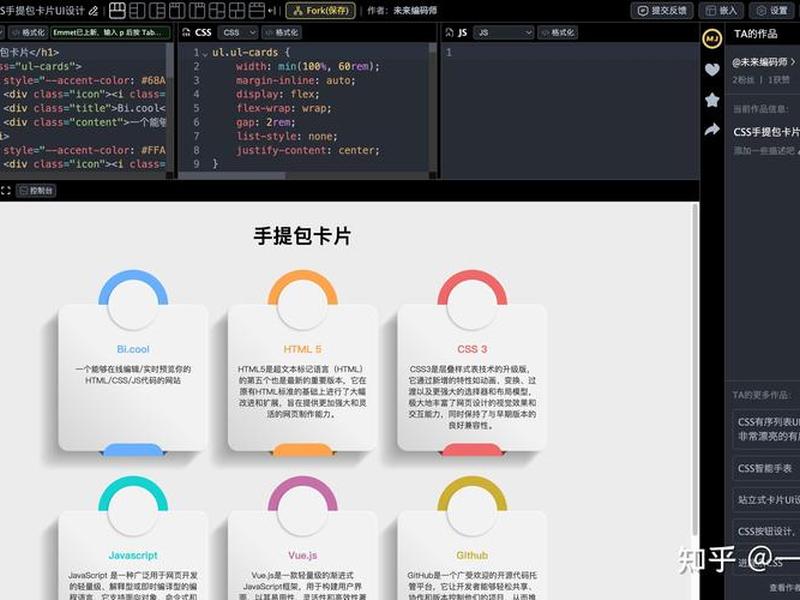Screen dimensions: 800x600
Task: Click the Javascript card title
Action: click(133, 556)
